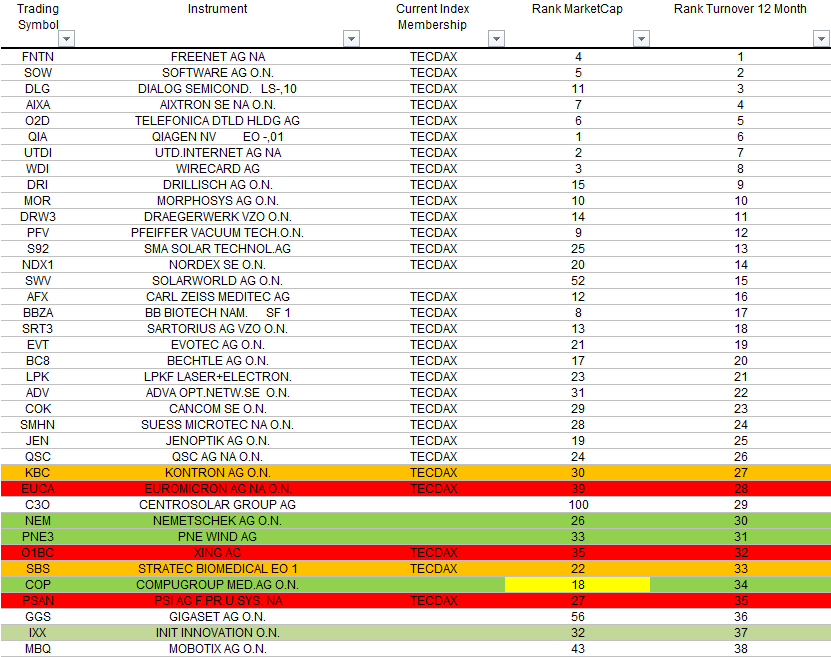Select the UTD.INTERNET AG NA cell
Image resolution: width=831 pixels, height=657 pixels.
(x=218, y=153)
